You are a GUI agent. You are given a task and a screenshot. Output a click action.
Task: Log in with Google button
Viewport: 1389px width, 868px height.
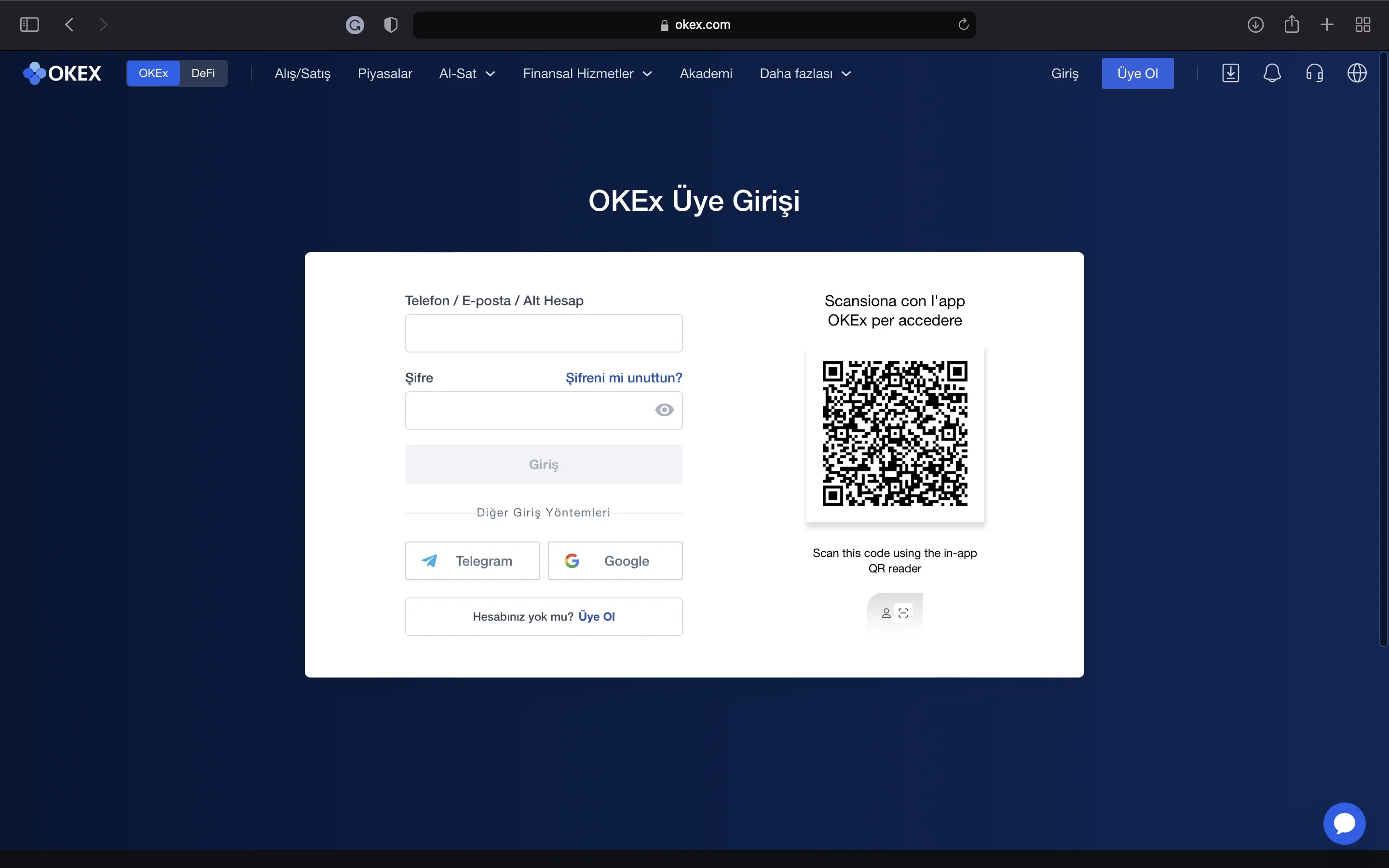click(615, 561)
